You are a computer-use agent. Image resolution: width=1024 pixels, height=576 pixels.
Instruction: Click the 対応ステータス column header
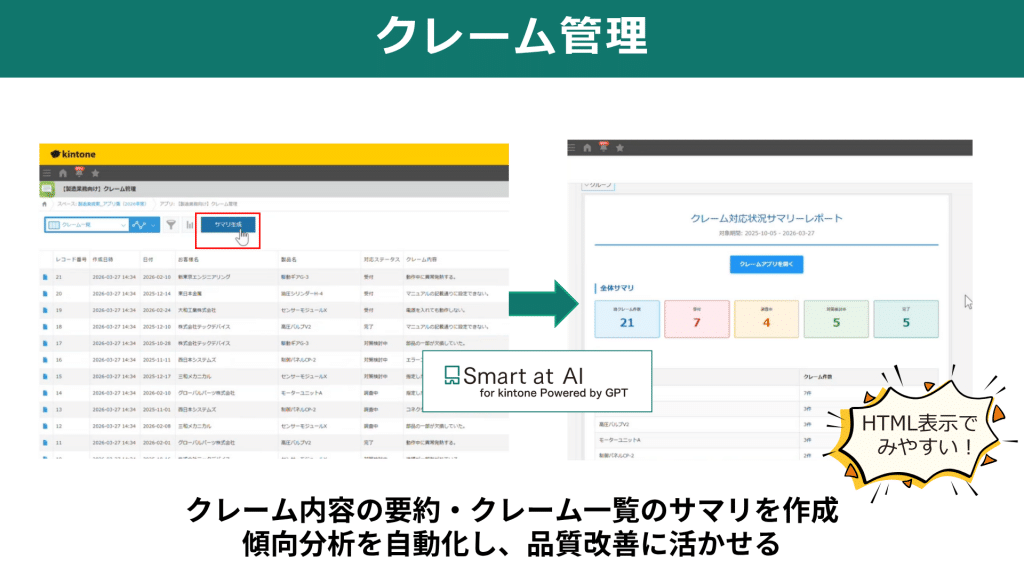click(381, 259)
